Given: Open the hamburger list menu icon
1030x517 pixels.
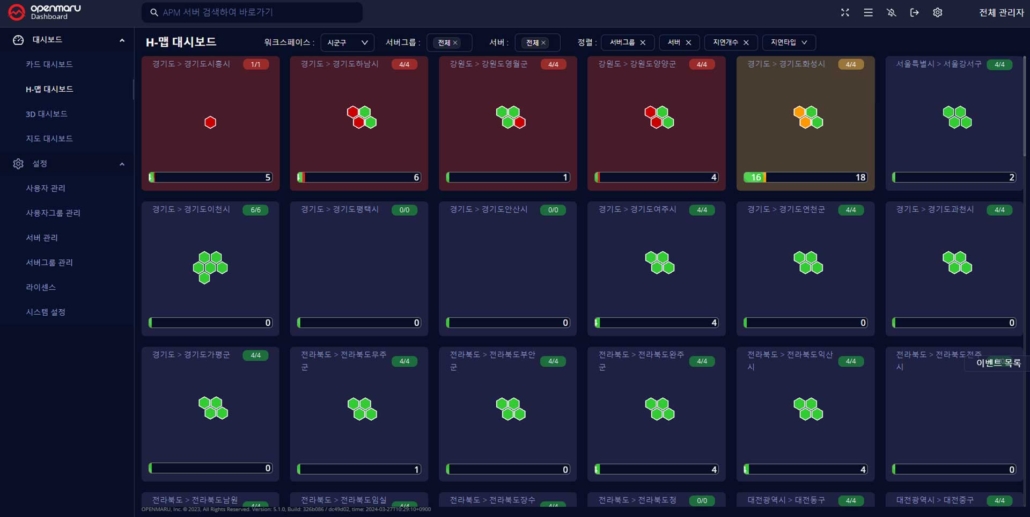Looking at the screenshot, I should click(868, 12).
